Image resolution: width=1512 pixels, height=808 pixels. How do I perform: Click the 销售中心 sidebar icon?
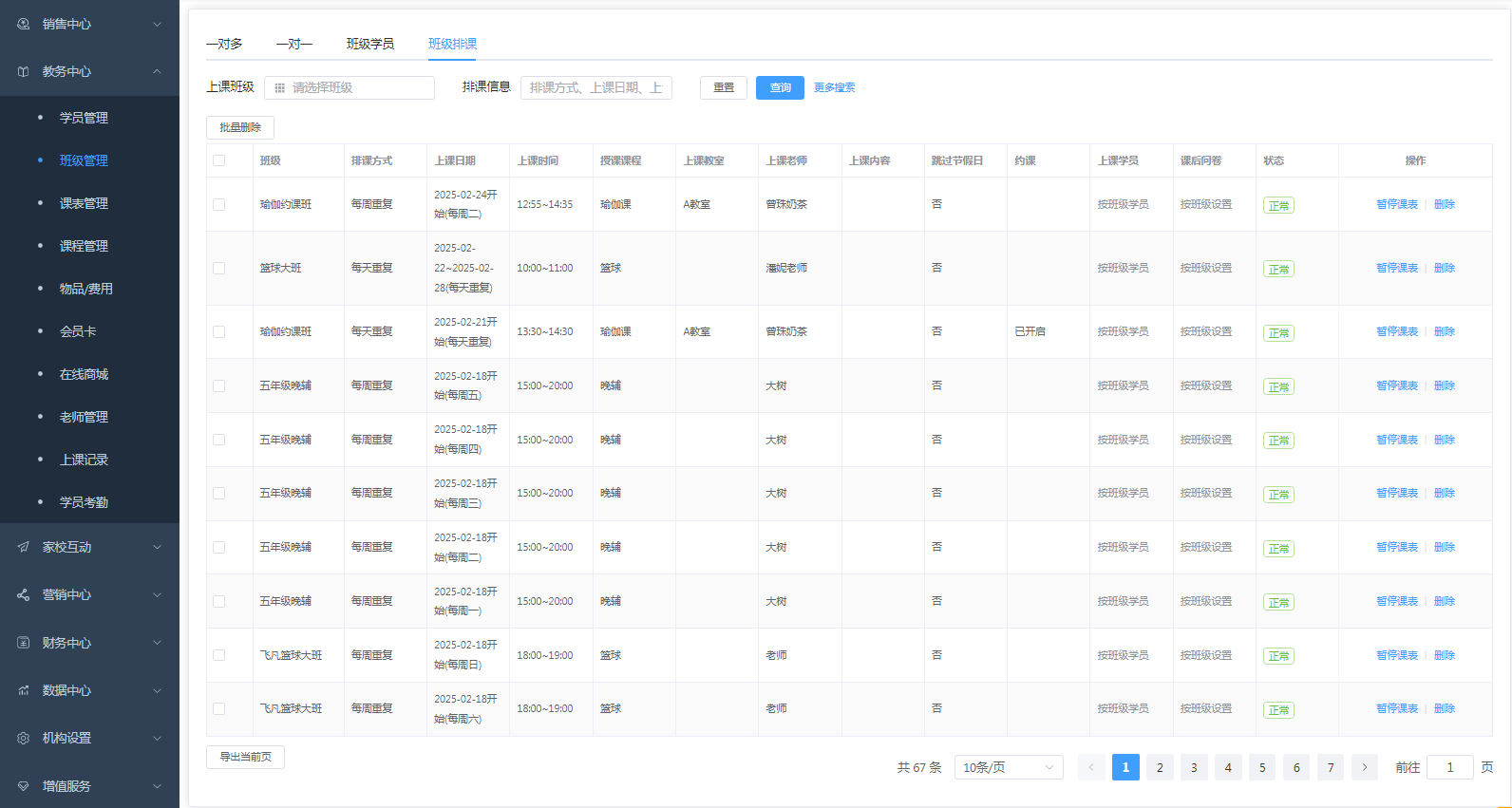[24, 24]
